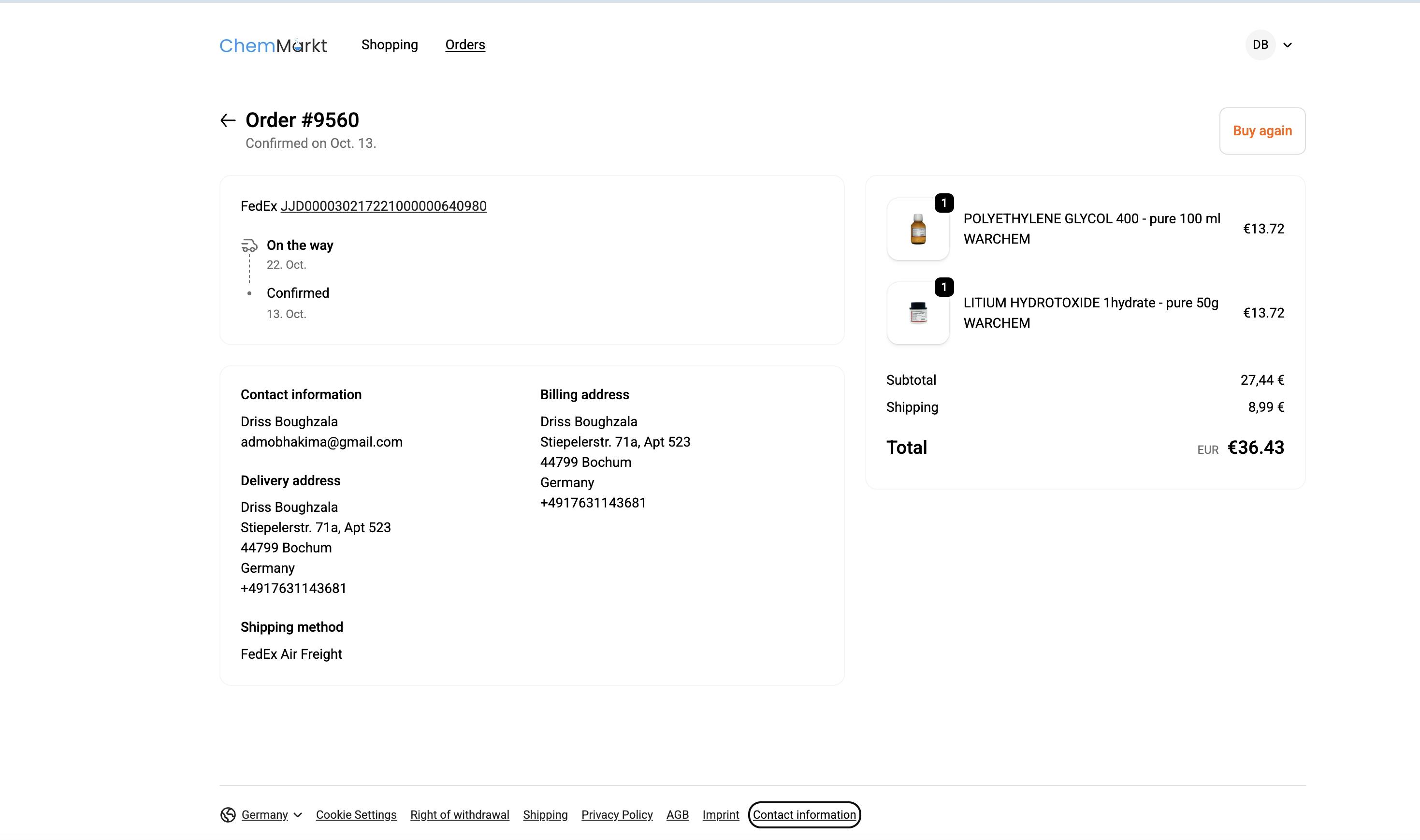The height and width of the screenshot is (840, 1420).
Task: View the Right of withdrawal page
Action: (460, 814)
